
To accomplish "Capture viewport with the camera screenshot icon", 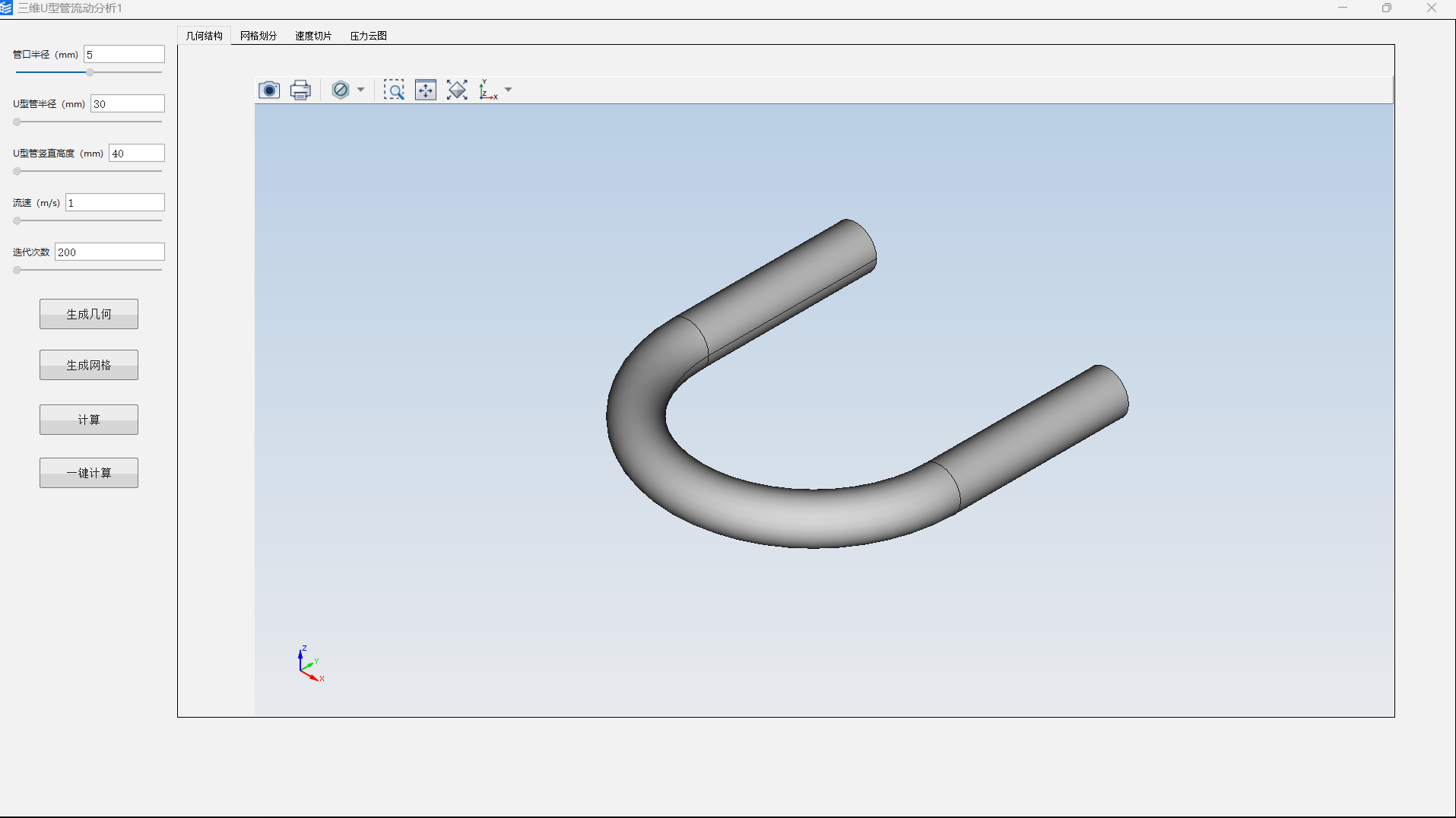I will point(269,90).
